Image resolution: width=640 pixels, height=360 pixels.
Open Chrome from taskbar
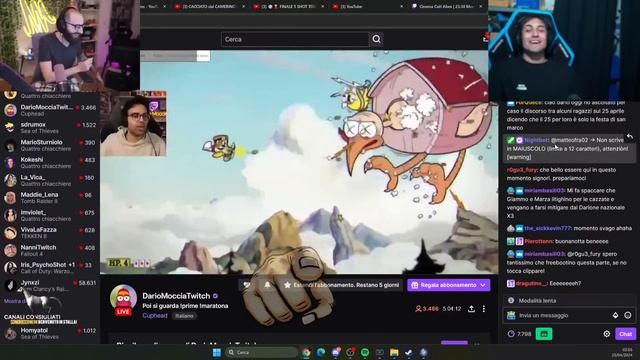coord(306,352)
